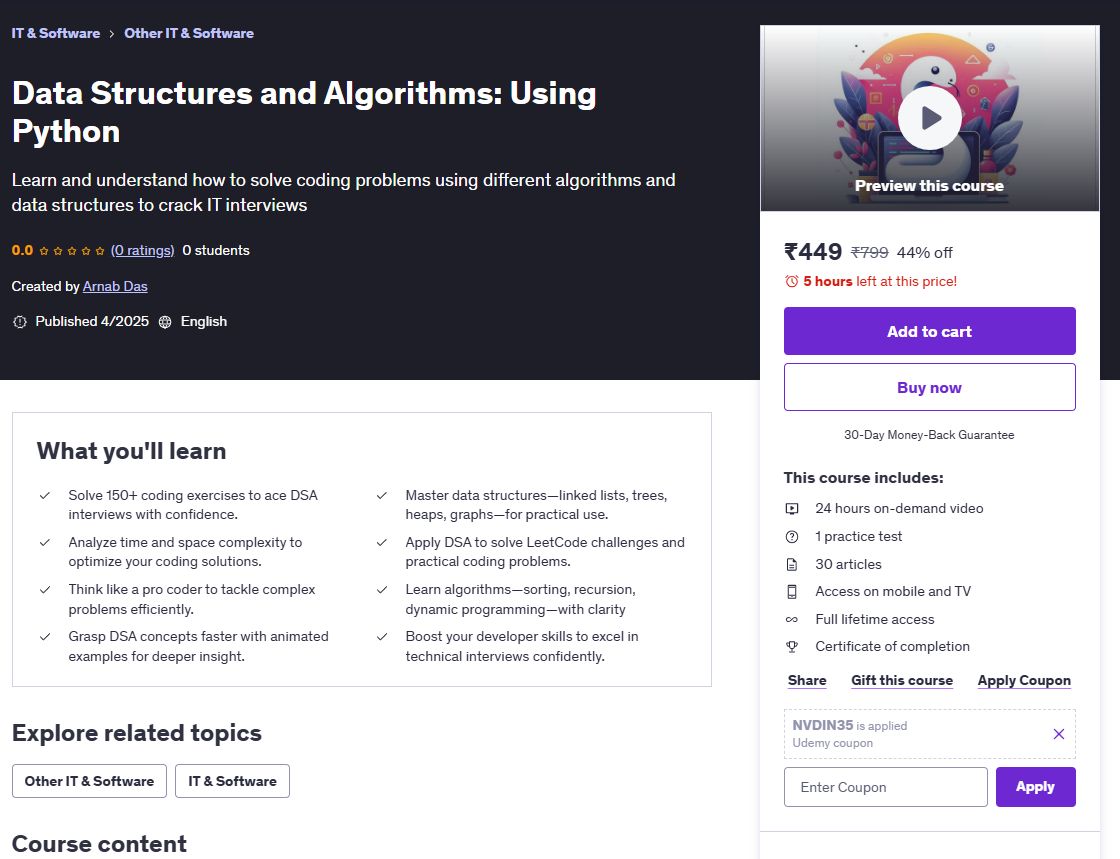The height and width of the screenshot is (859, 1120).
Task: Open instructor Arnab Das profile
Action: [x=115, y=286]
